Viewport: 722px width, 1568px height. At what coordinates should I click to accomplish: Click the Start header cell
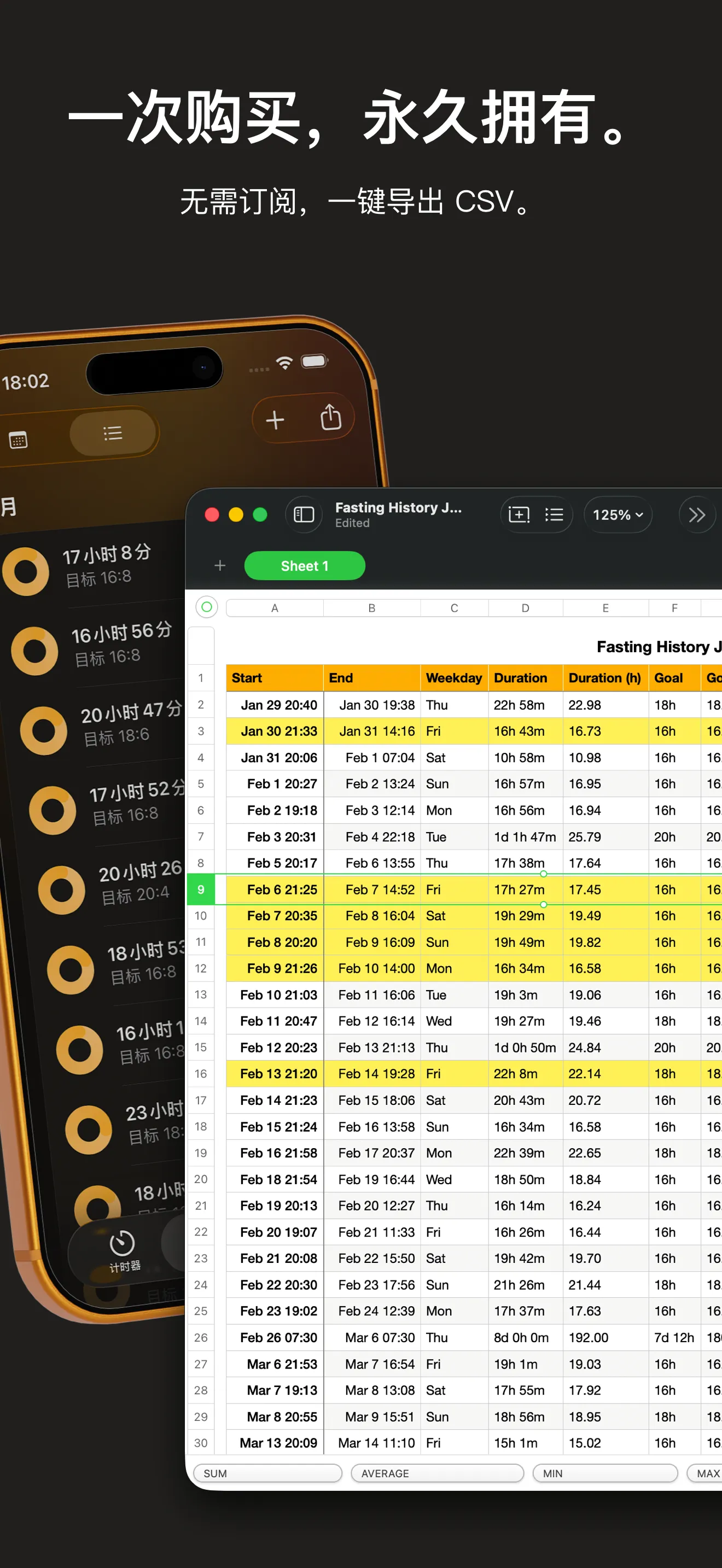275,677
